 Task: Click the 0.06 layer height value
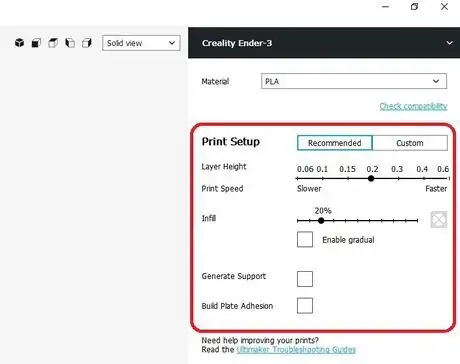[x=305, y=169]
